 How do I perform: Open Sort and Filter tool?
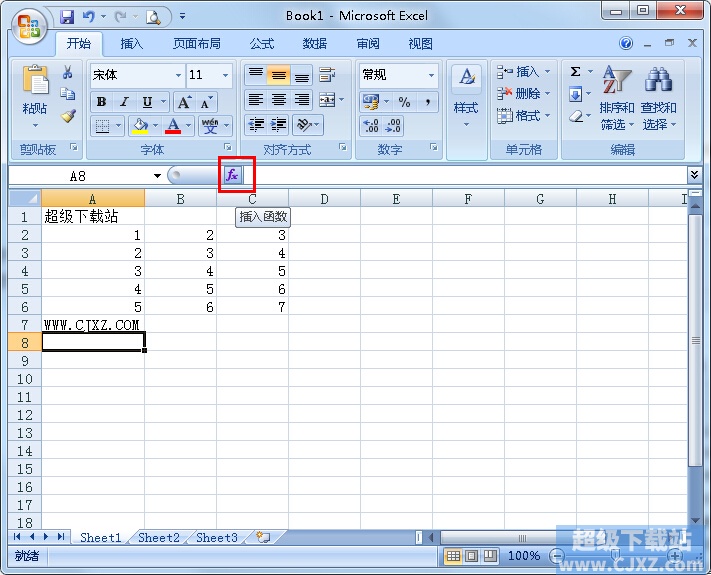pos(616,98)
